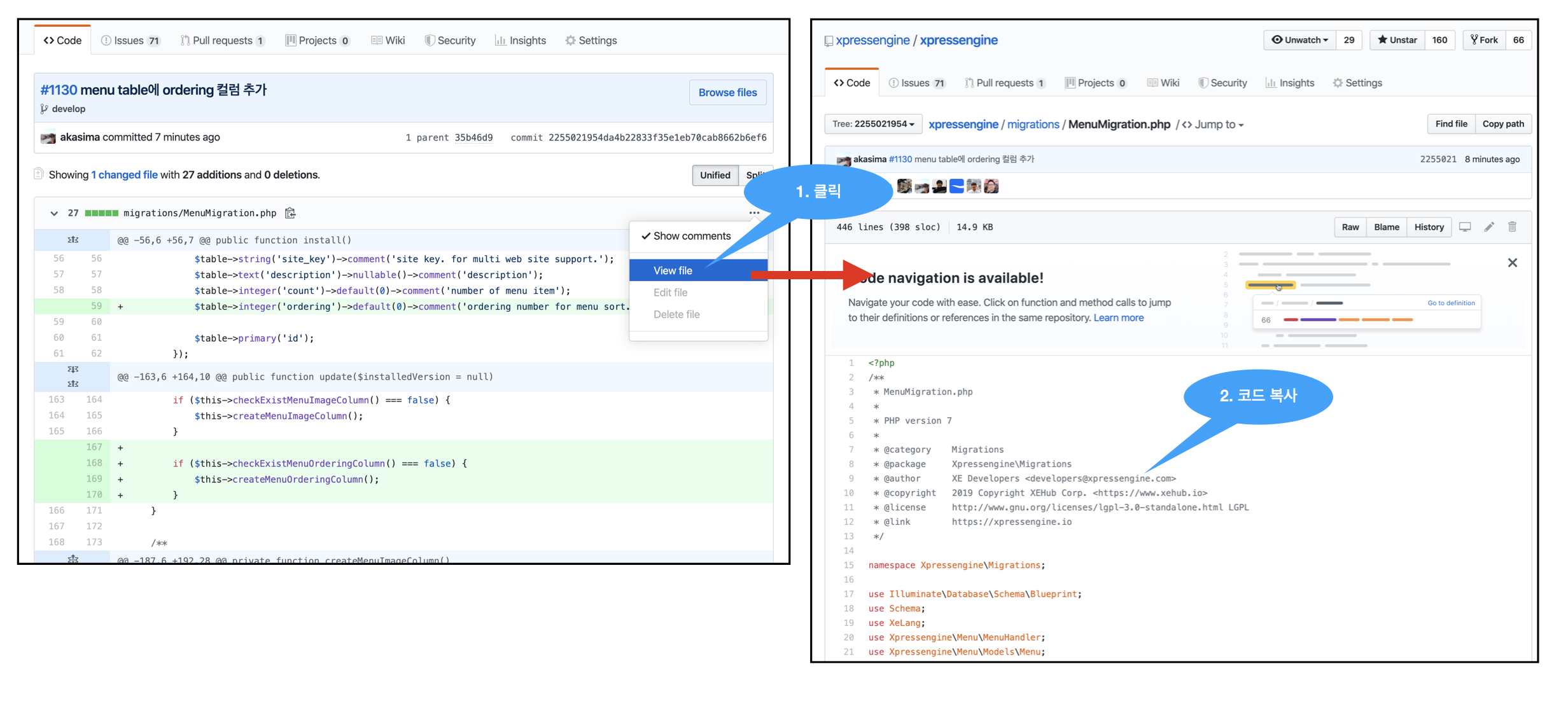1568x701 pixels.
Task: Click the three-dot file options icon
Action: (x=754, y=213)
